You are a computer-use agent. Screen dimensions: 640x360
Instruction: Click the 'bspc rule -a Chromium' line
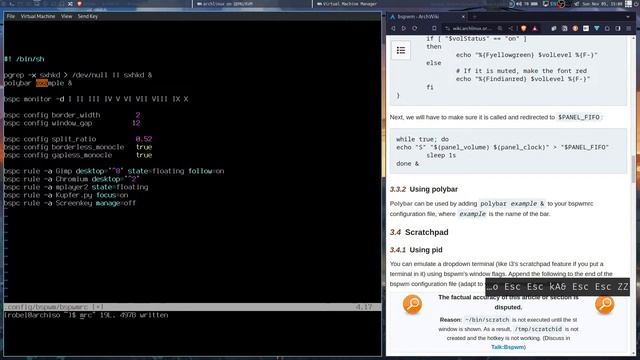tap(72, 179)
